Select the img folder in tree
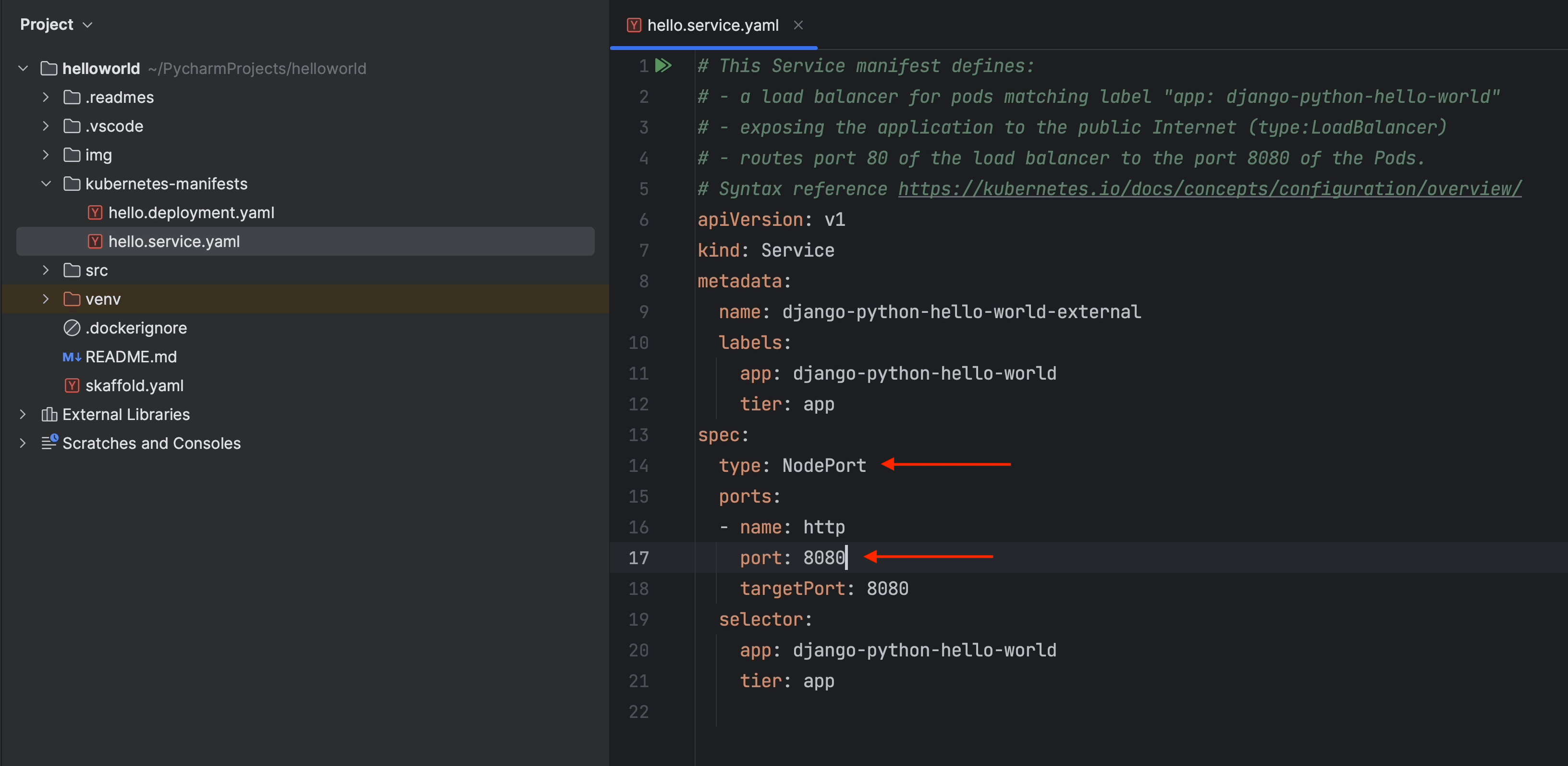This screenshot has height=766, width=1568. click(x=98, y=155)
